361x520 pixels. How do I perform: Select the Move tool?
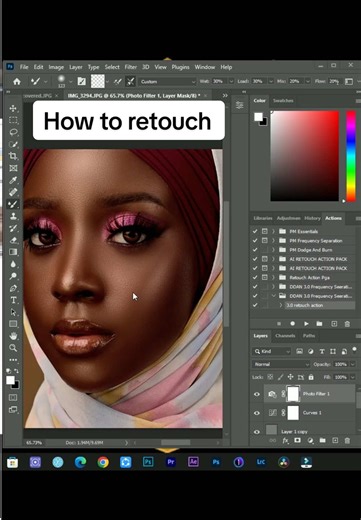(13, 108)
